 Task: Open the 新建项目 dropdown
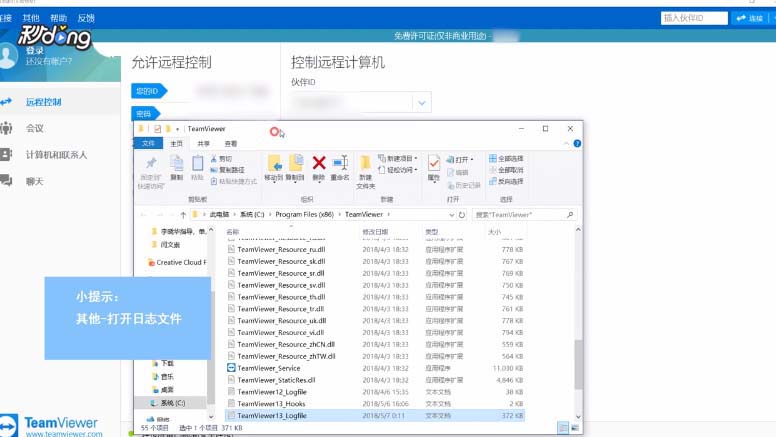click(398, 158)
